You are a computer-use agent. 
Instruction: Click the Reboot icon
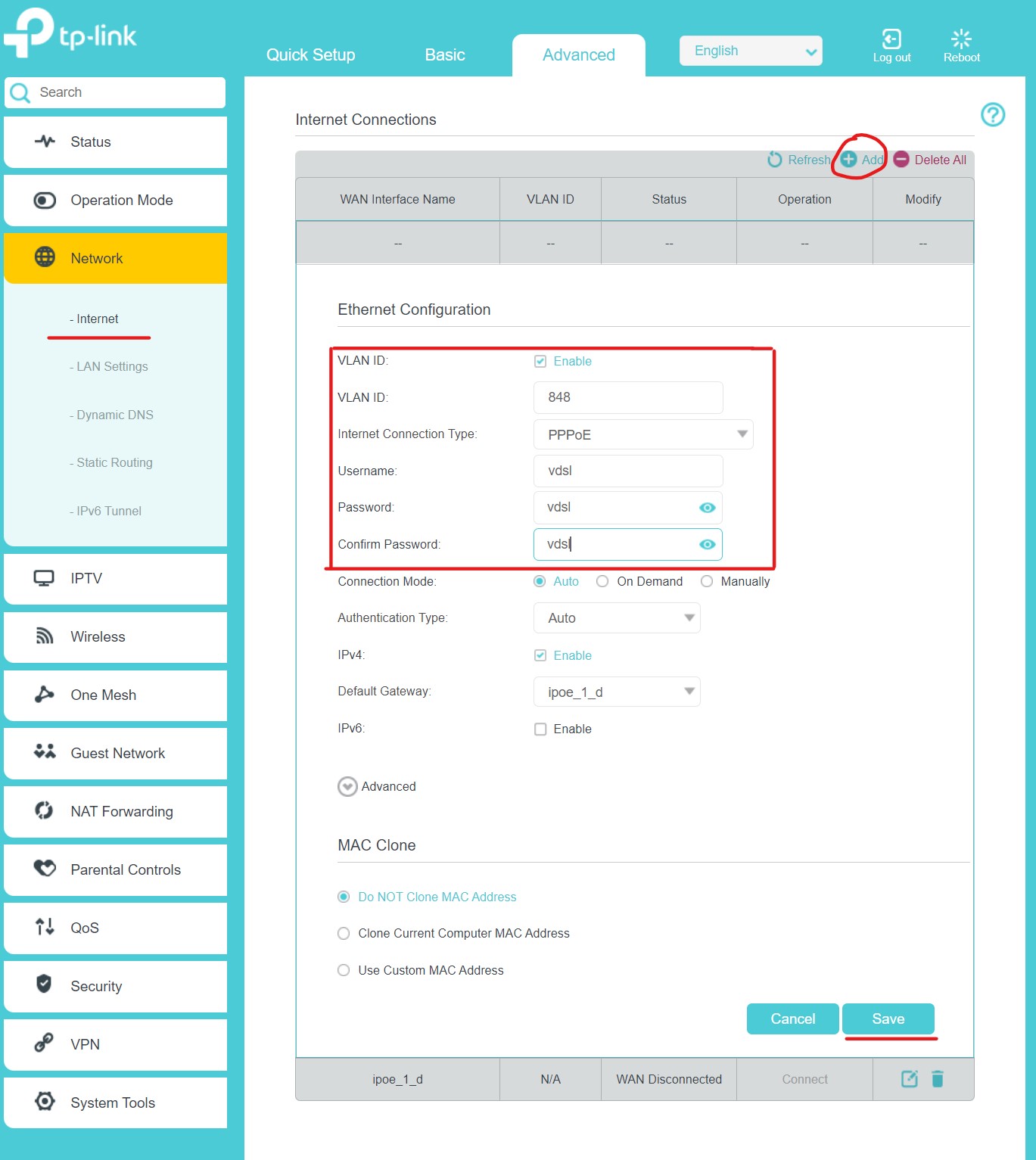(x=960, y=38)
